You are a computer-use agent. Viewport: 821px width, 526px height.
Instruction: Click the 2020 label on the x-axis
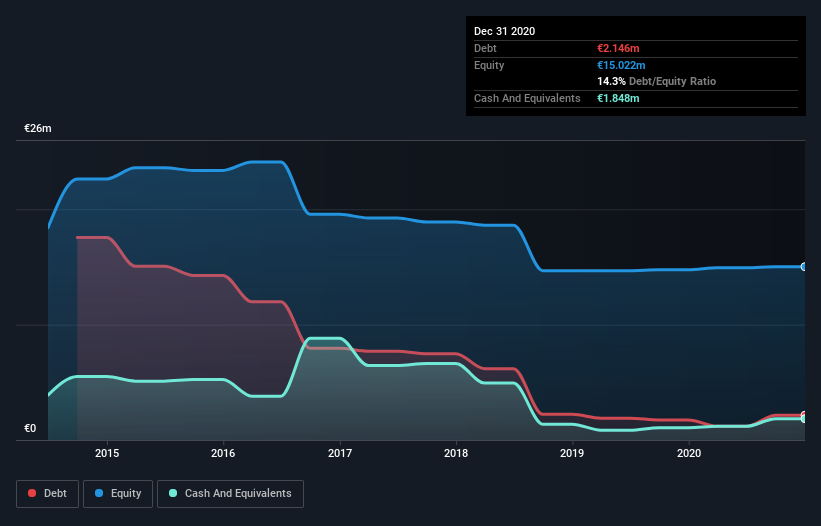(689, 453)
